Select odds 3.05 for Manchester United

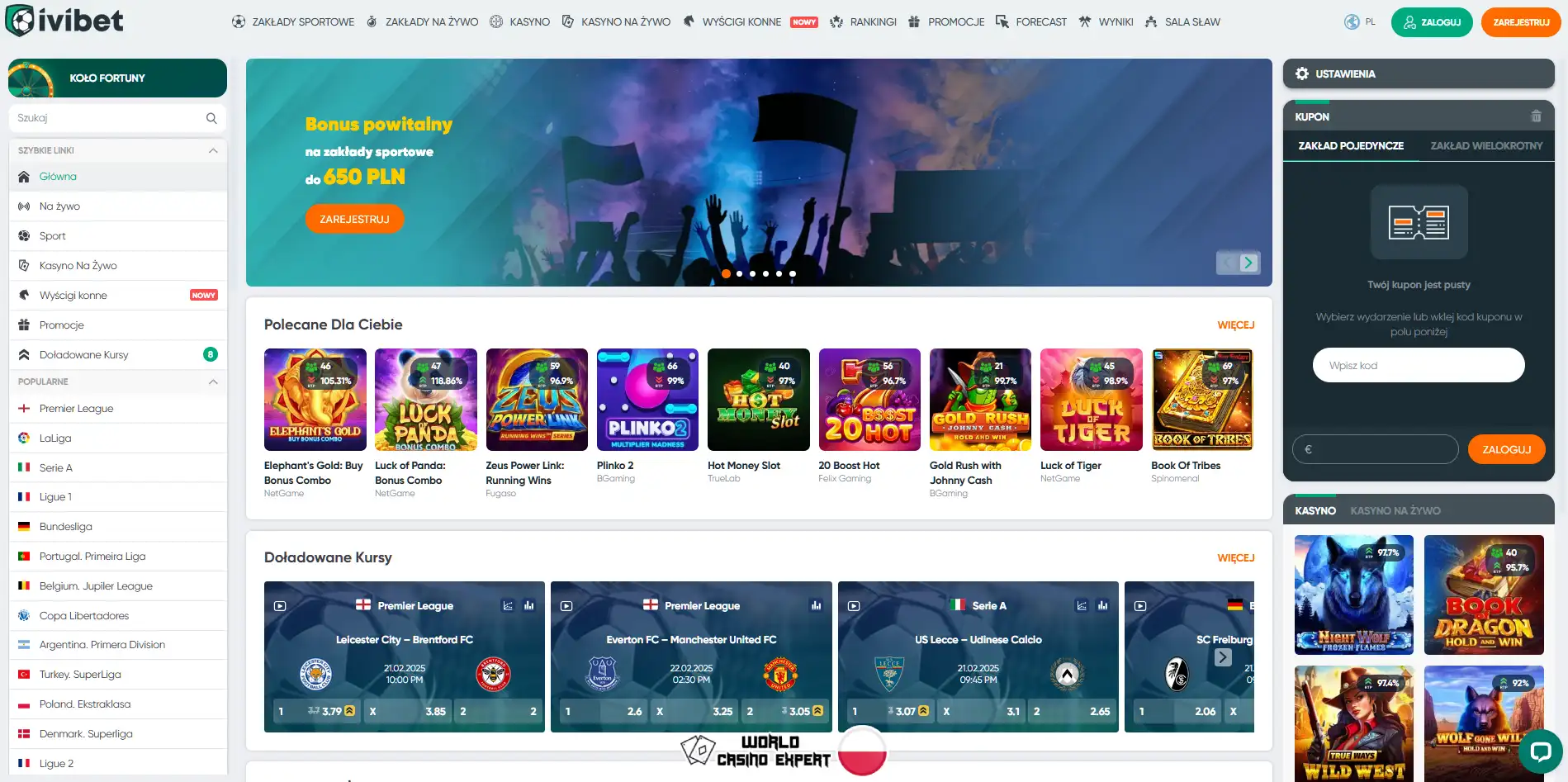point(784,711)
